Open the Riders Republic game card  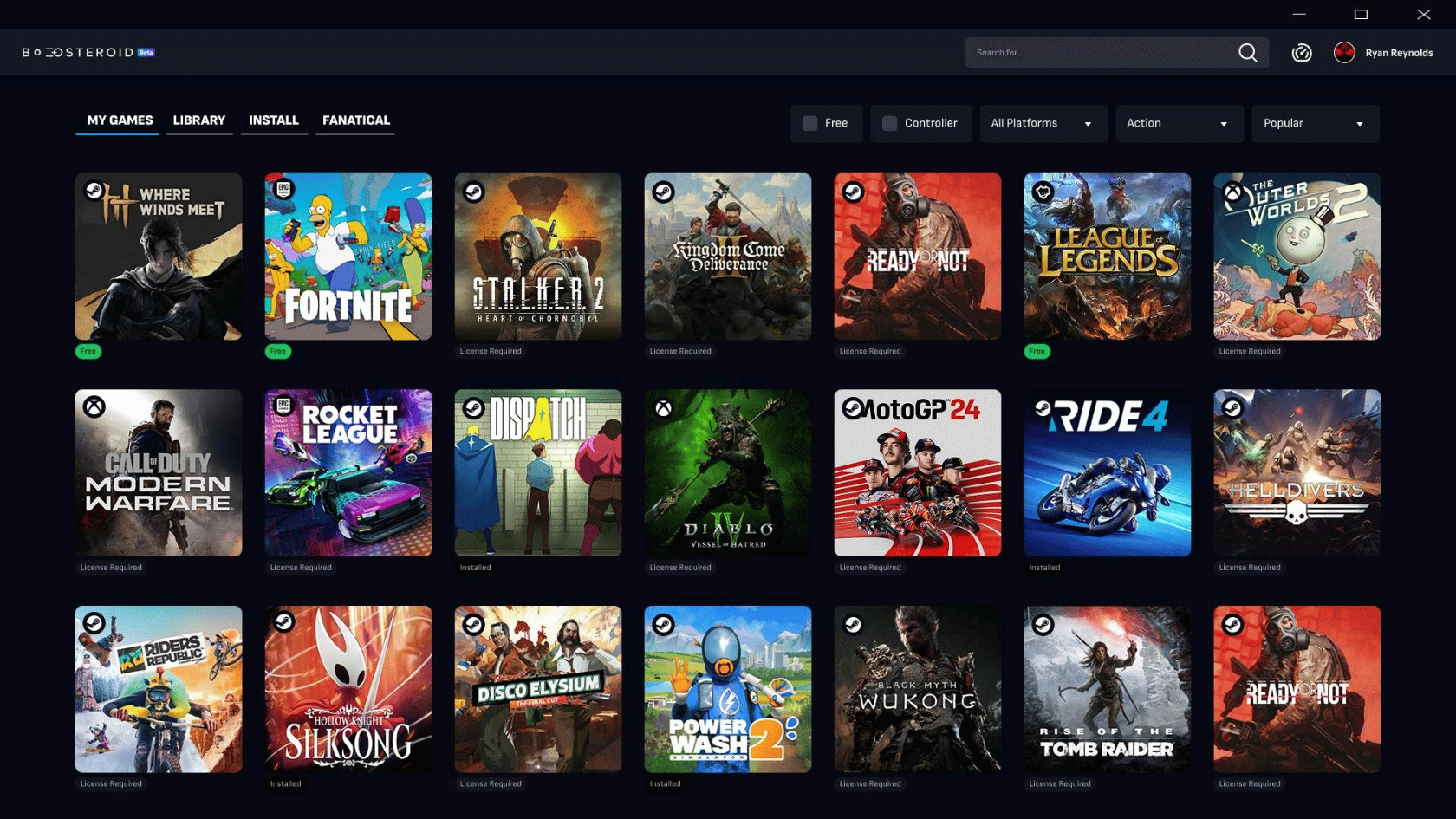click(159, 689)
